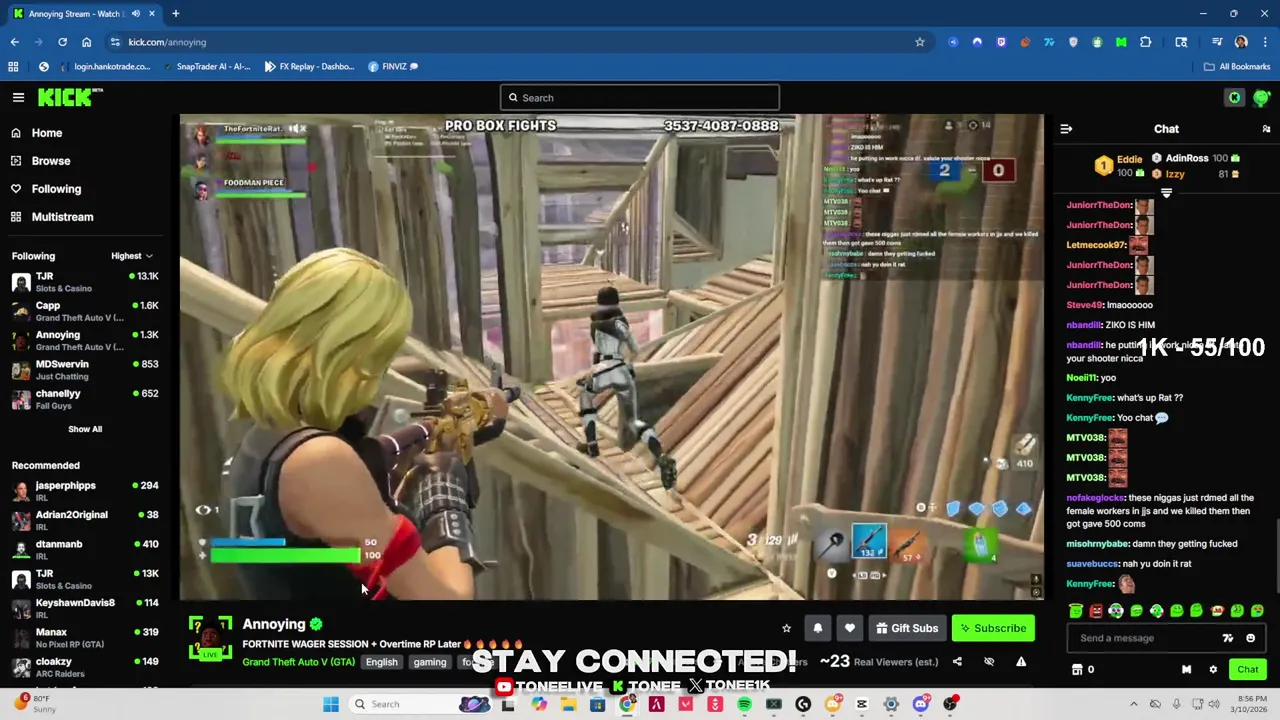
Task: Open chat settings gear icon
Action: pyautogui.click(x=1213, y=669)
